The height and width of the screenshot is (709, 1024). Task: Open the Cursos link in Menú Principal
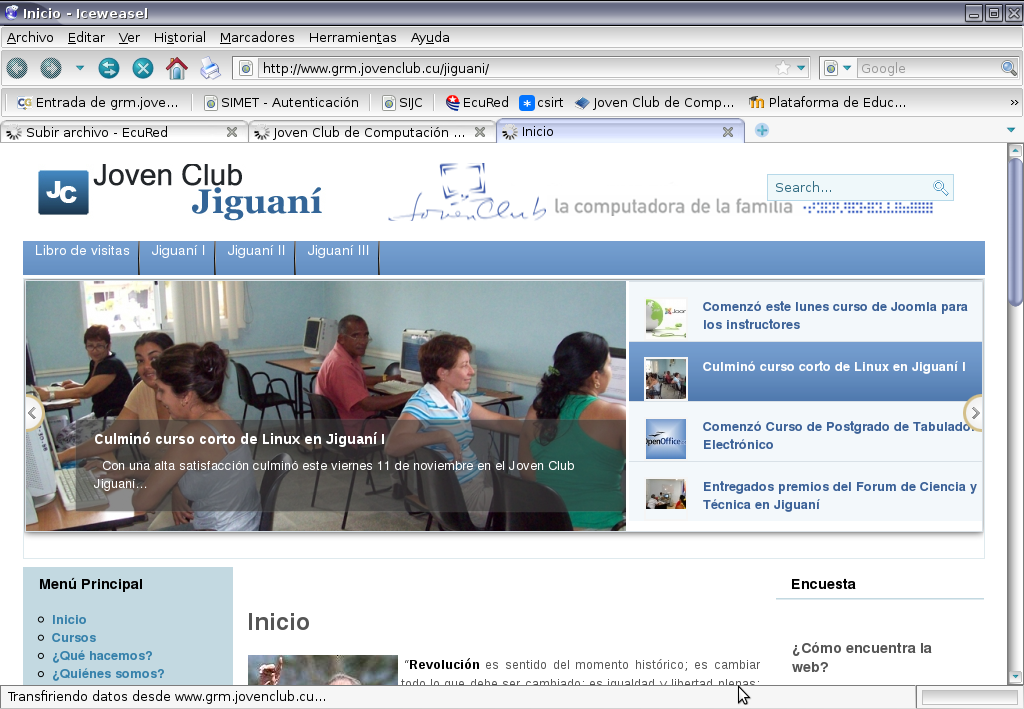click(x=74, y=637)
